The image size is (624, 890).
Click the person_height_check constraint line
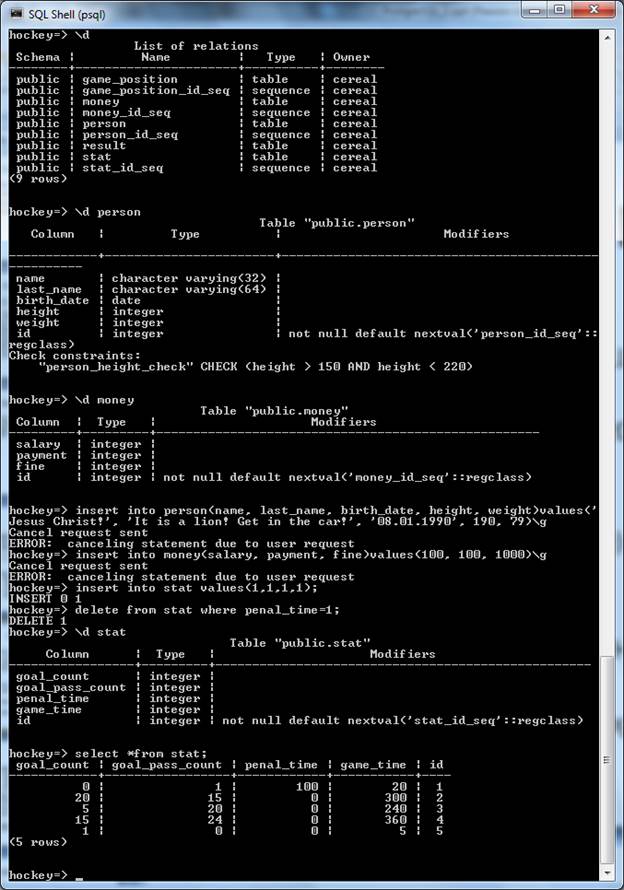pyautogui.click(x=256, y=367)
